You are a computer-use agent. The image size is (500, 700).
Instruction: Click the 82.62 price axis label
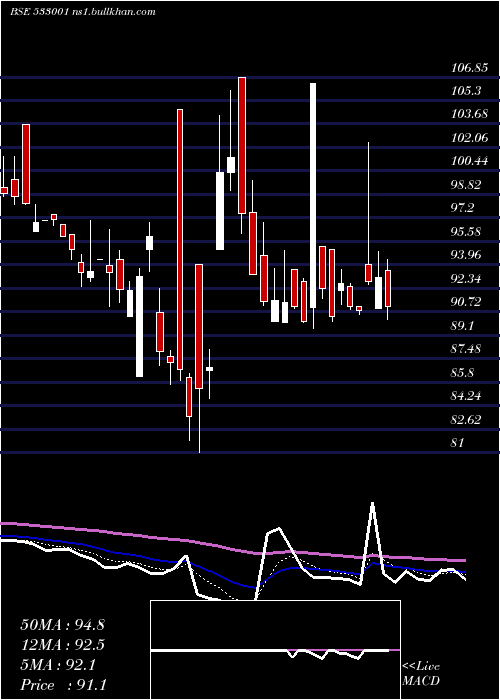coord(467,419)
